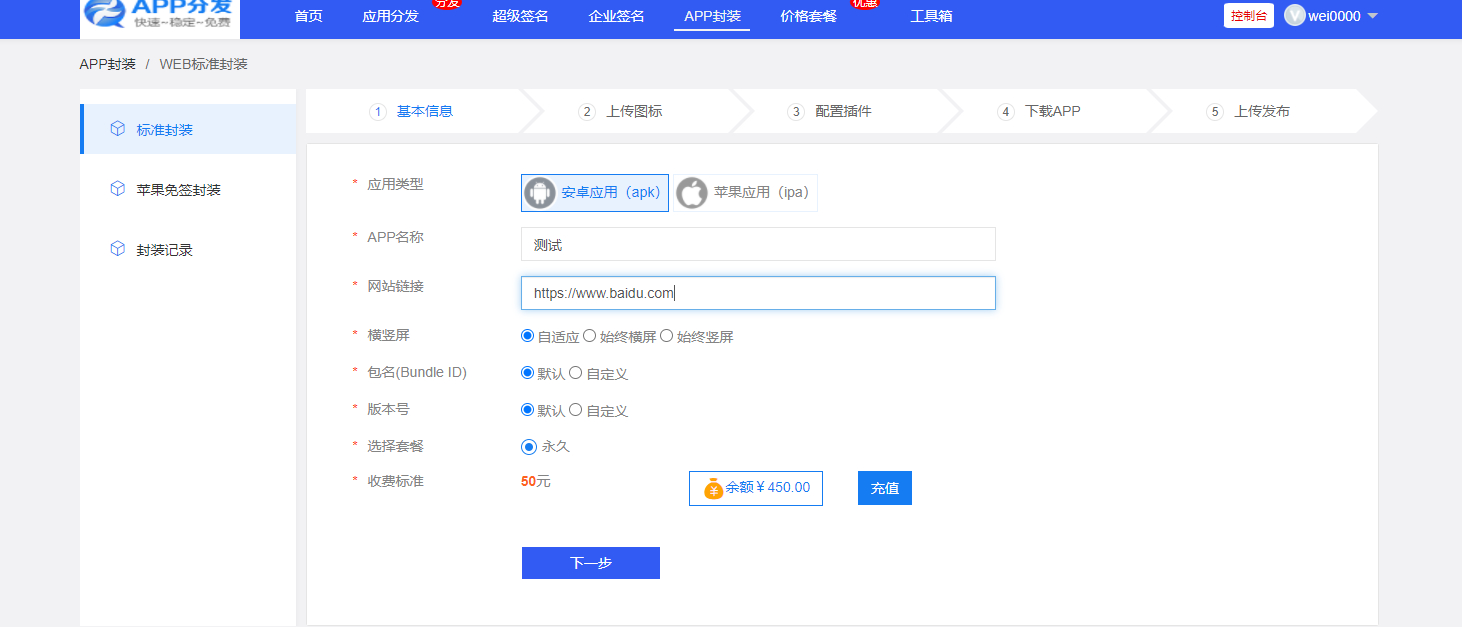The image size is (1462, 627).
Task: Click the cube icon beside 标准封装
Action: [117, 129]
